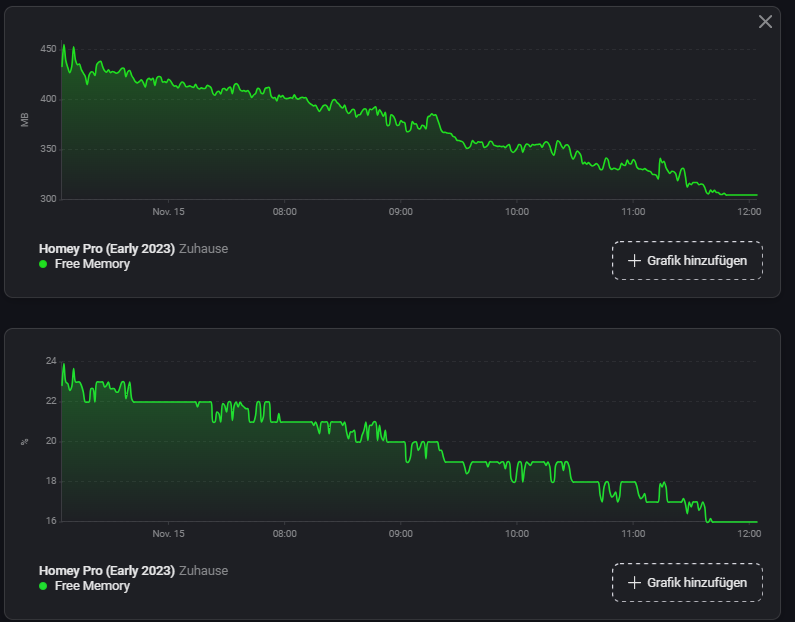Click the % axis unit label
The width and height of the screenshot is (795, 622).
24,442
